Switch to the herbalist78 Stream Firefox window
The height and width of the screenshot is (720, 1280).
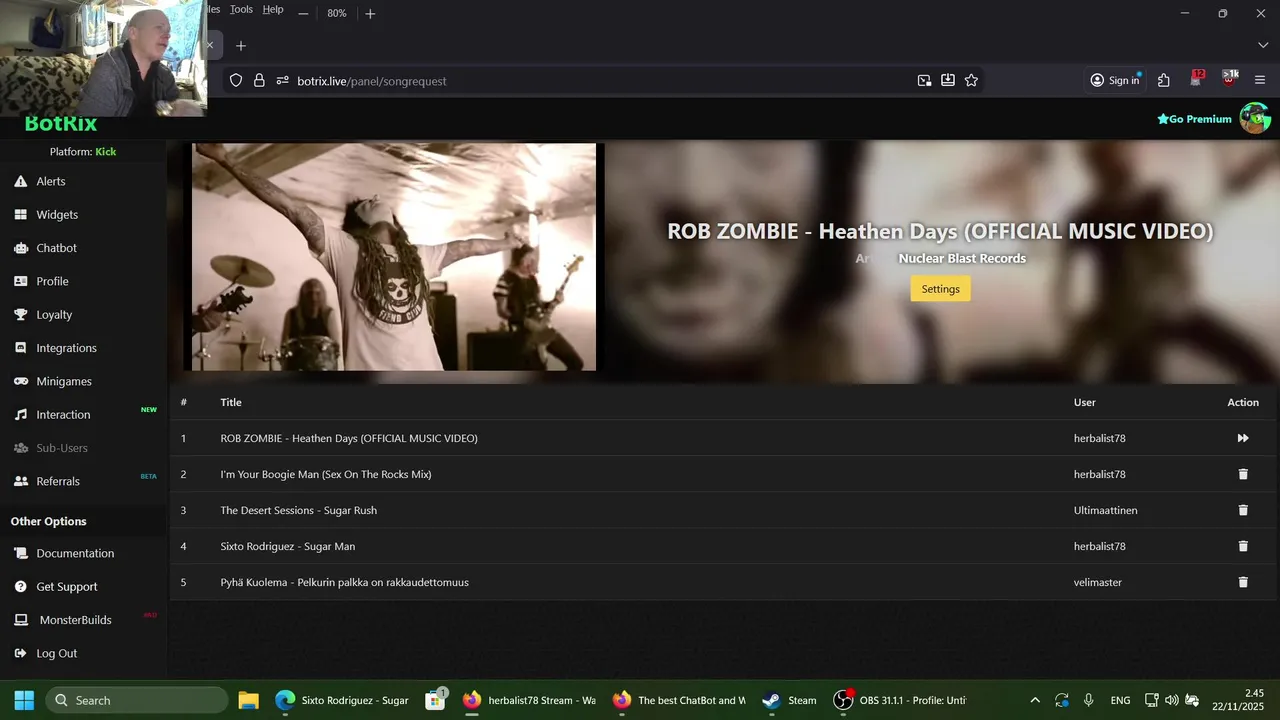(x=528, y=700)
